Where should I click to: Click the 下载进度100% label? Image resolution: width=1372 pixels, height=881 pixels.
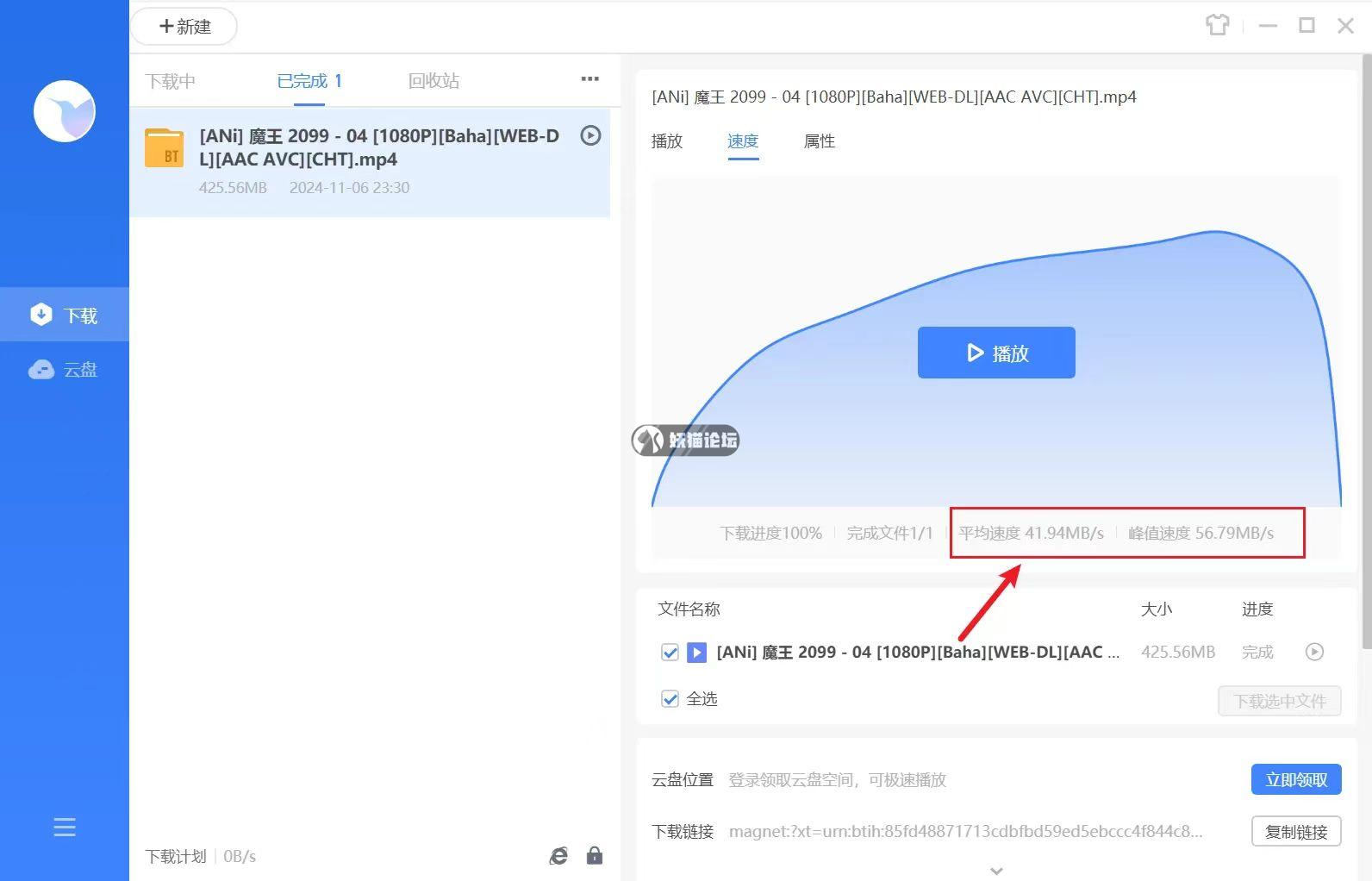[x=770, y=534]
